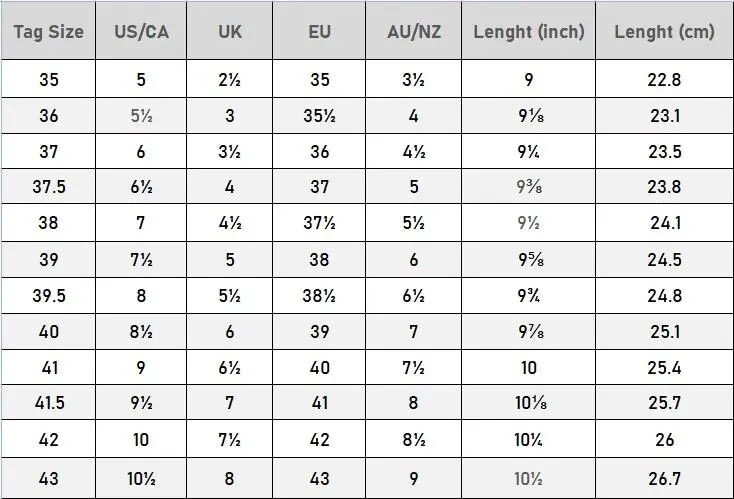Click the Lenght (cm) column header
The image size is (734, 499).
664,32
